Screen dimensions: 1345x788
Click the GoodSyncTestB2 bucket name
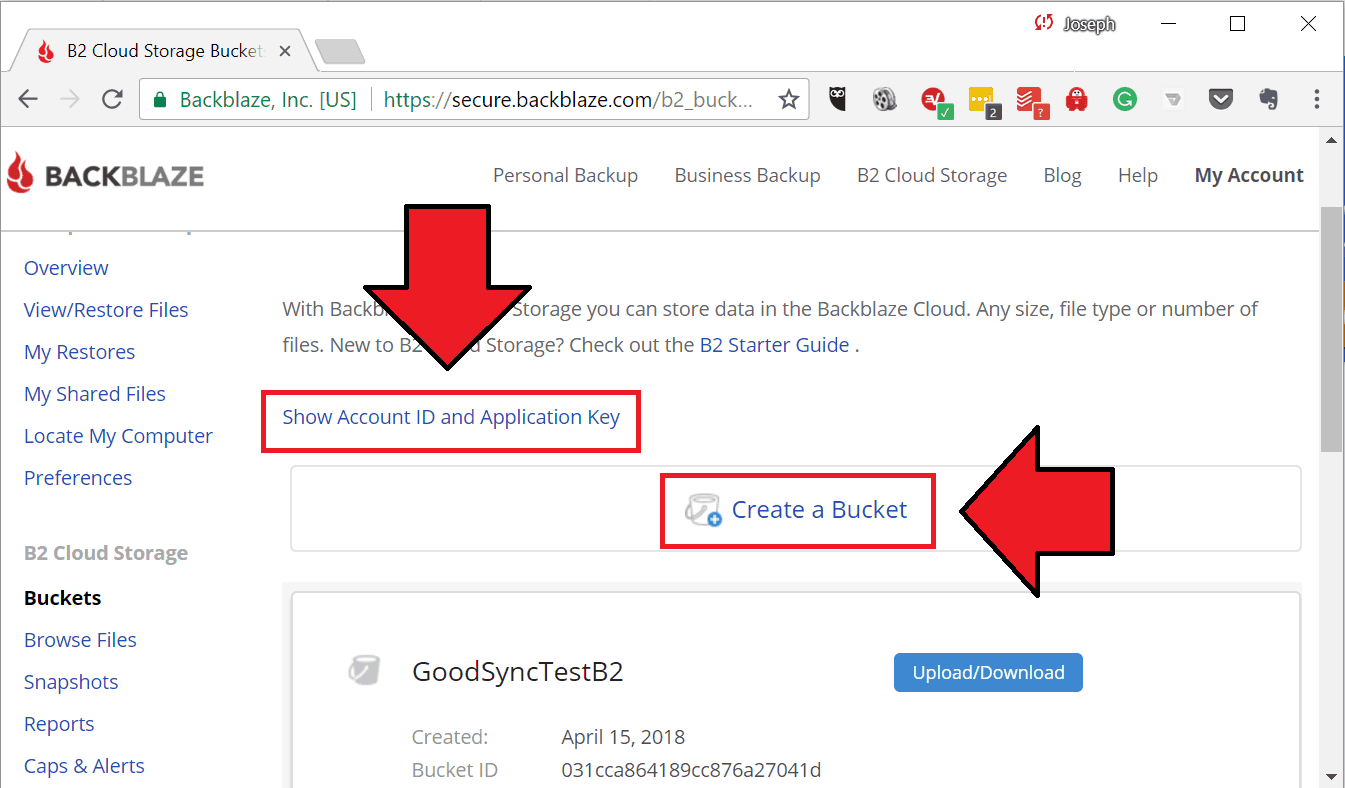click(x=518, y=671)
